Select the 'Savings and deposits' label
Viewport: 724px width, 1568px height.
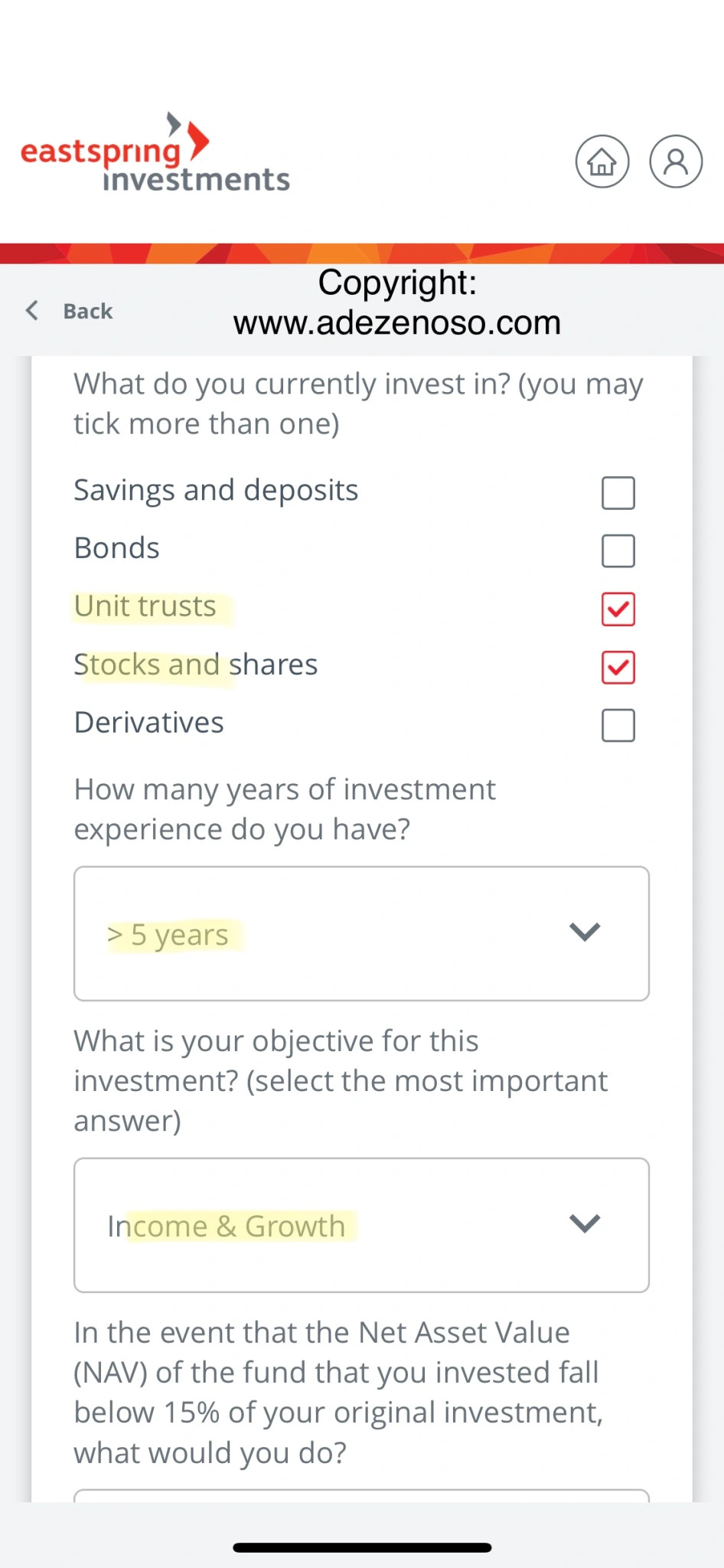coord(216,491)
